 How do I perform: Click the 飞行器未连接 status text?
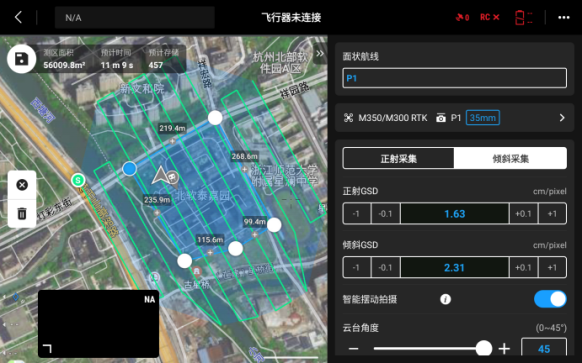click(291, 17)
